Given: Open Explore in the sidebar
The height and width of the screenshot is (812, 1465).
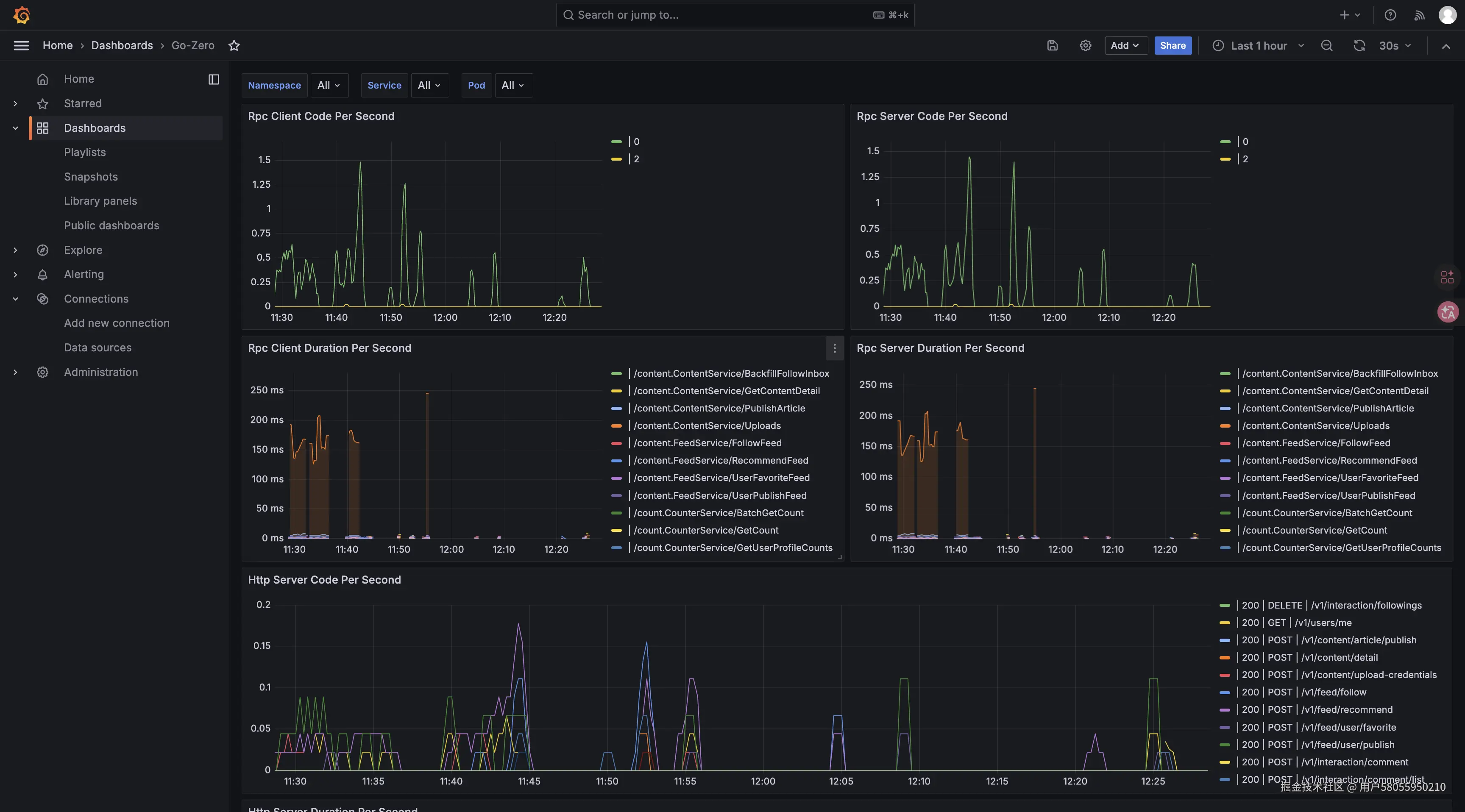Looking at the screenshot, I should (83, 250).
